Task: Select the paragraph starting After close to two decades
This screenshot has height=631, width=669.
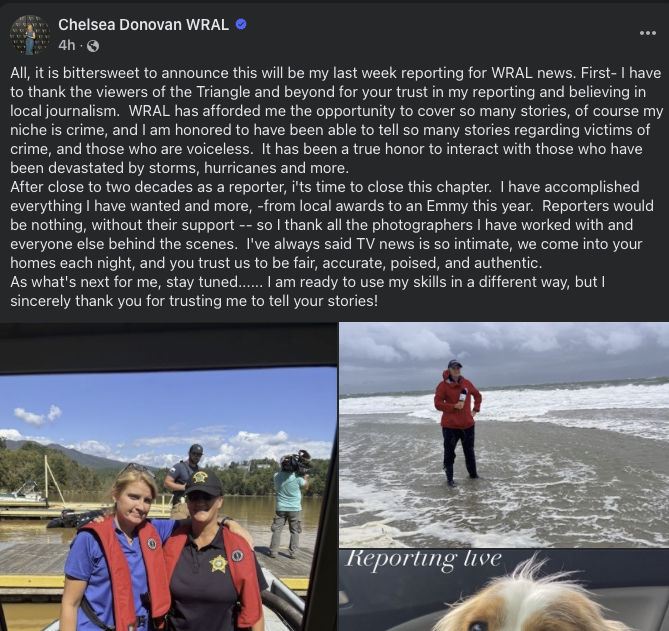Action: coord(332,225)
